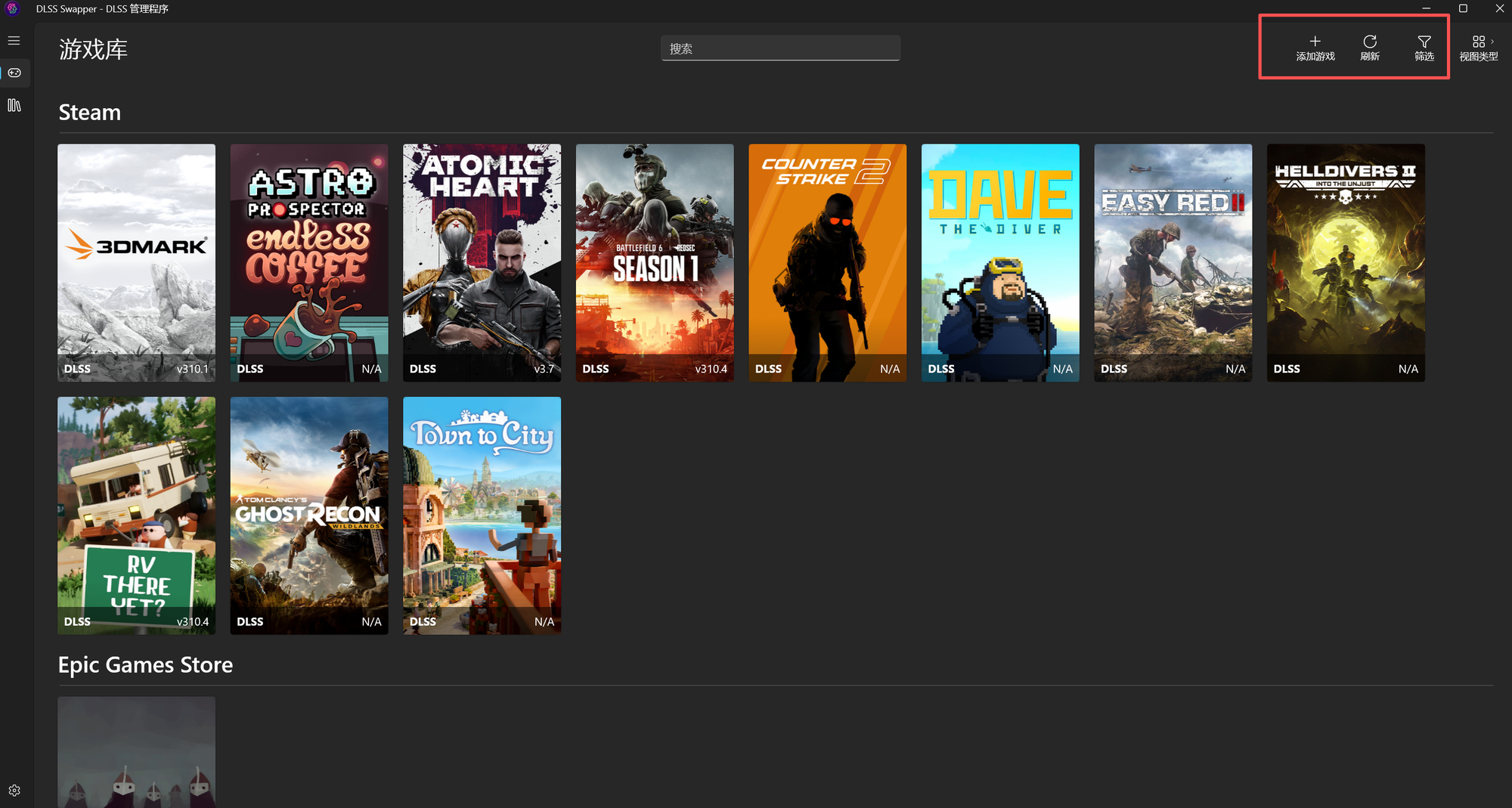Viewport: 1512px width, 808px height.
Task: Expand the 视图类型 view type dropdown
Action: pyautogui.click(x=1478, y=48)
